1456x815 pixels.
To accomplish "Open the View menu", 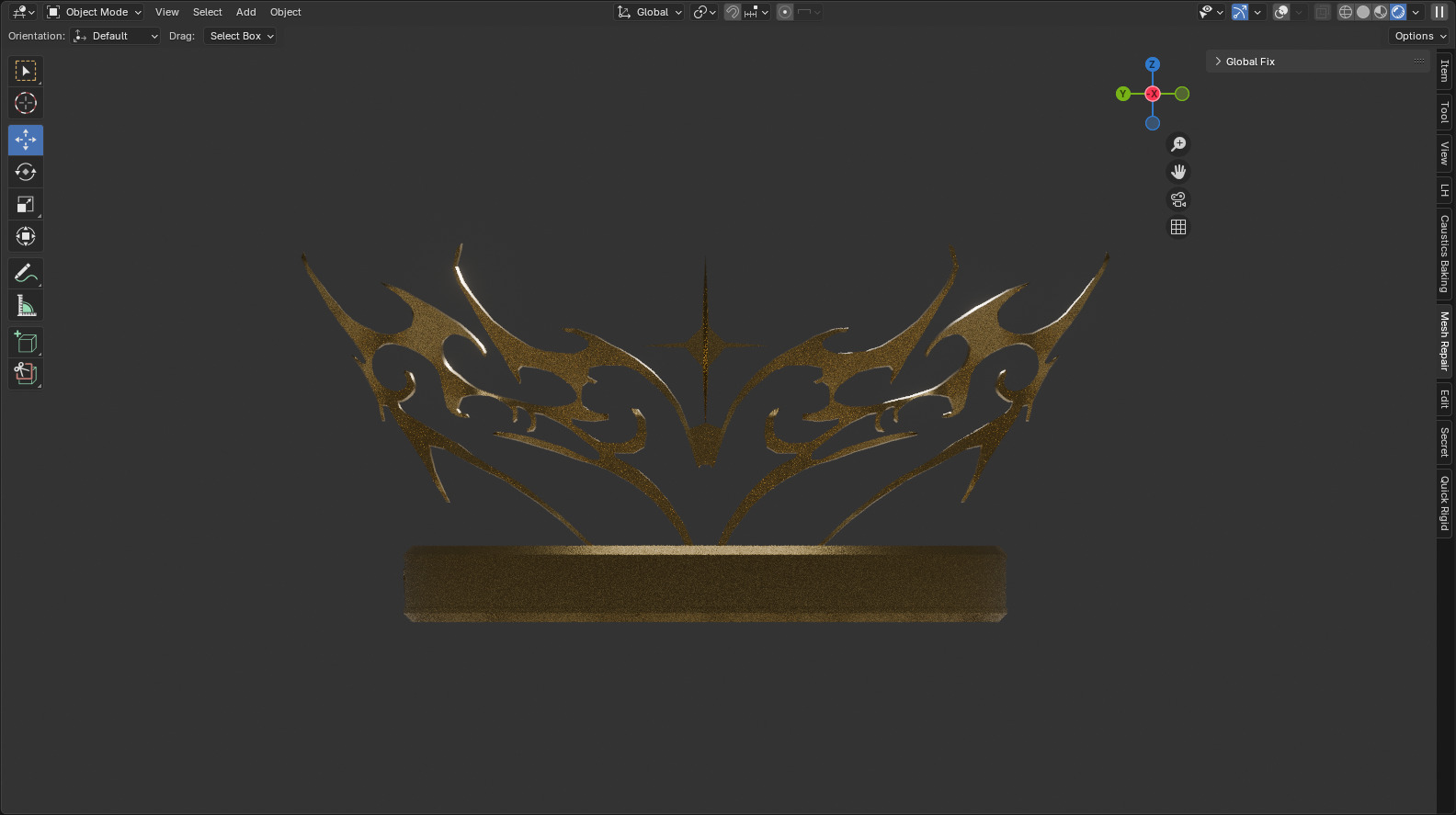I will click(x=167, y=12).
